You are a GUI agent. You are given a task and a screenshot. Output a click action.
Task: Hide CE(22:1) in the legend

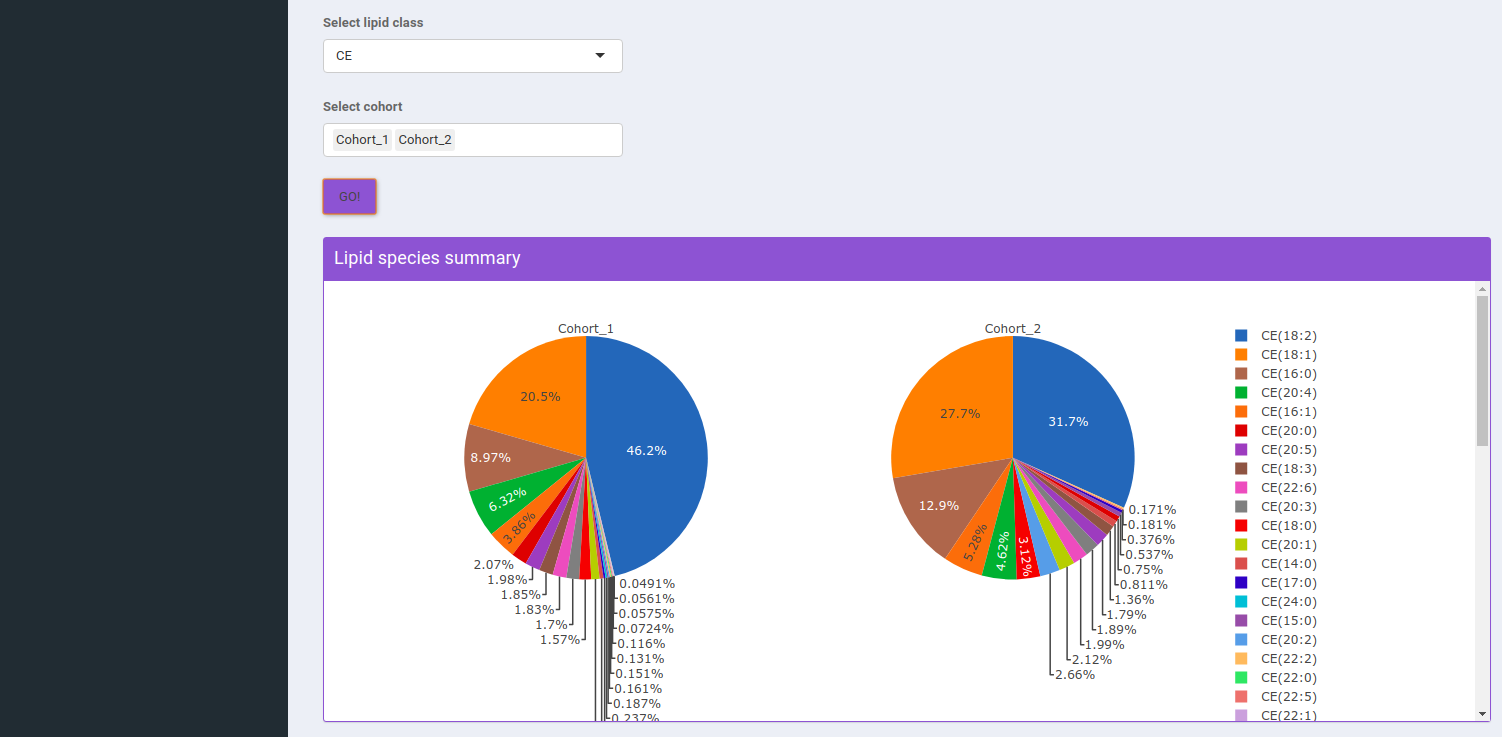1275,715
